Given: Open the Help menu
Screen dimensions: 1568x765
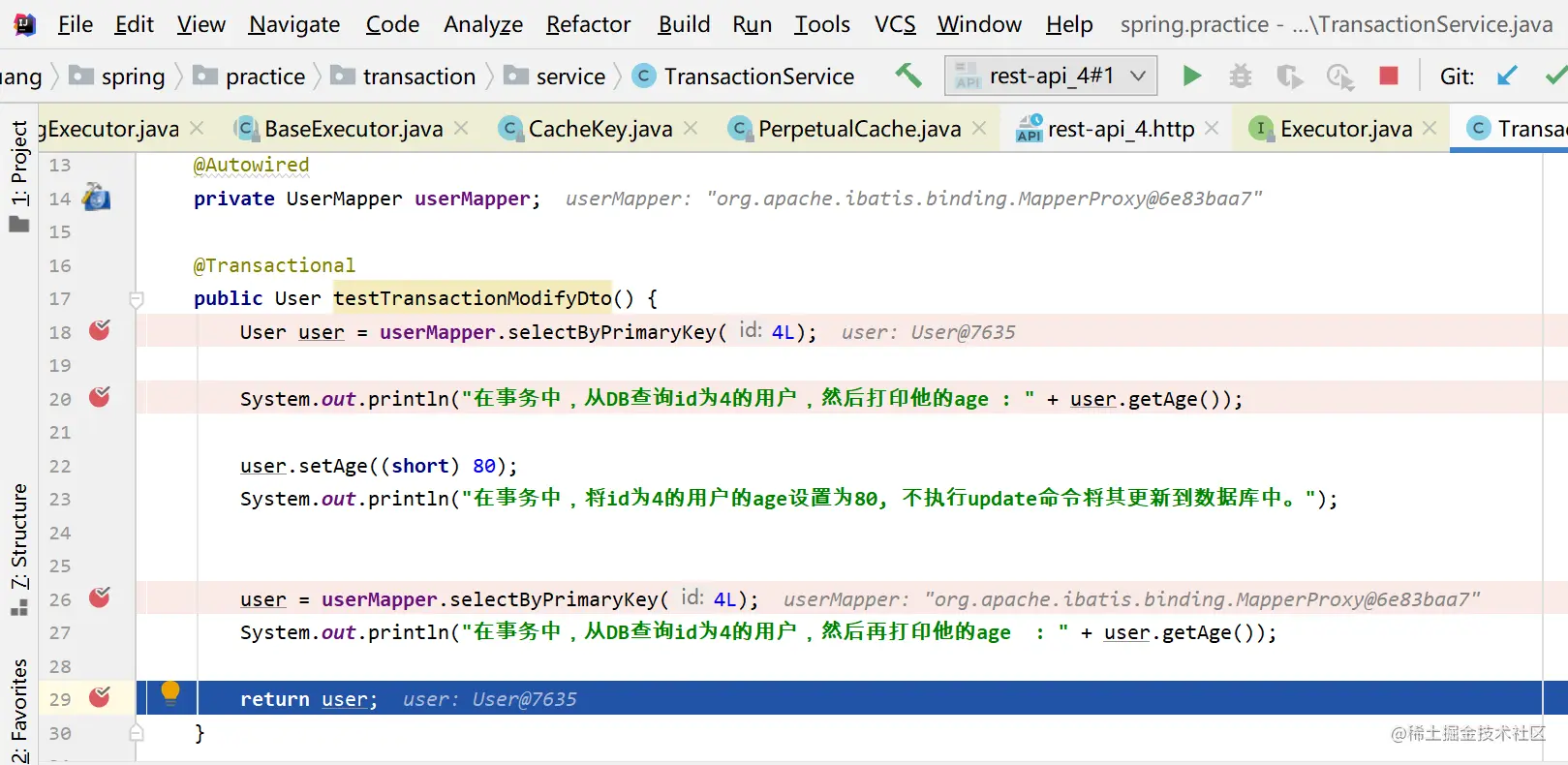Looking at the screenshot, I should pyautogui.click(x=1069, y=24).
